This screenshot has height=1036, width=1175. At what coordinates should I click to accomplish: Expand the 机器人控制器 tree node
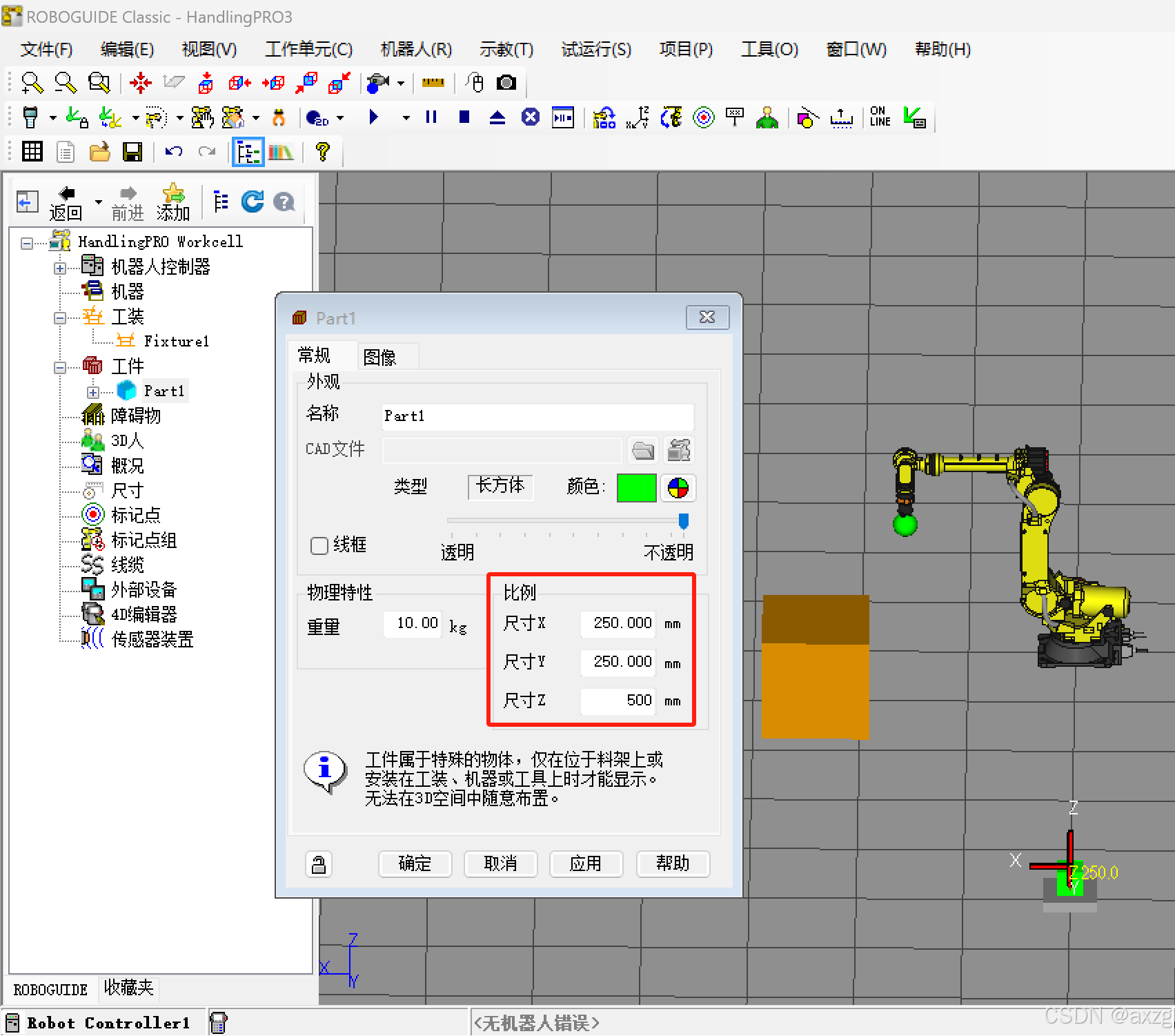[x=60, y=268]
